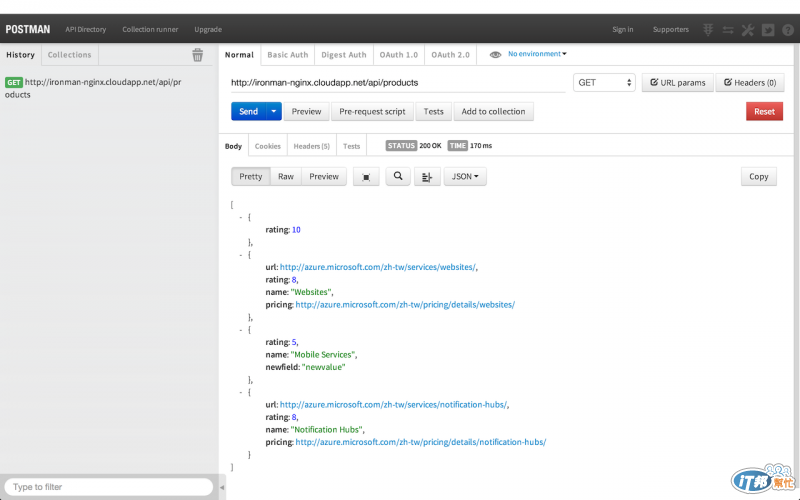
Task: Open the Pre-request script editor
Action: click(372, 111)
